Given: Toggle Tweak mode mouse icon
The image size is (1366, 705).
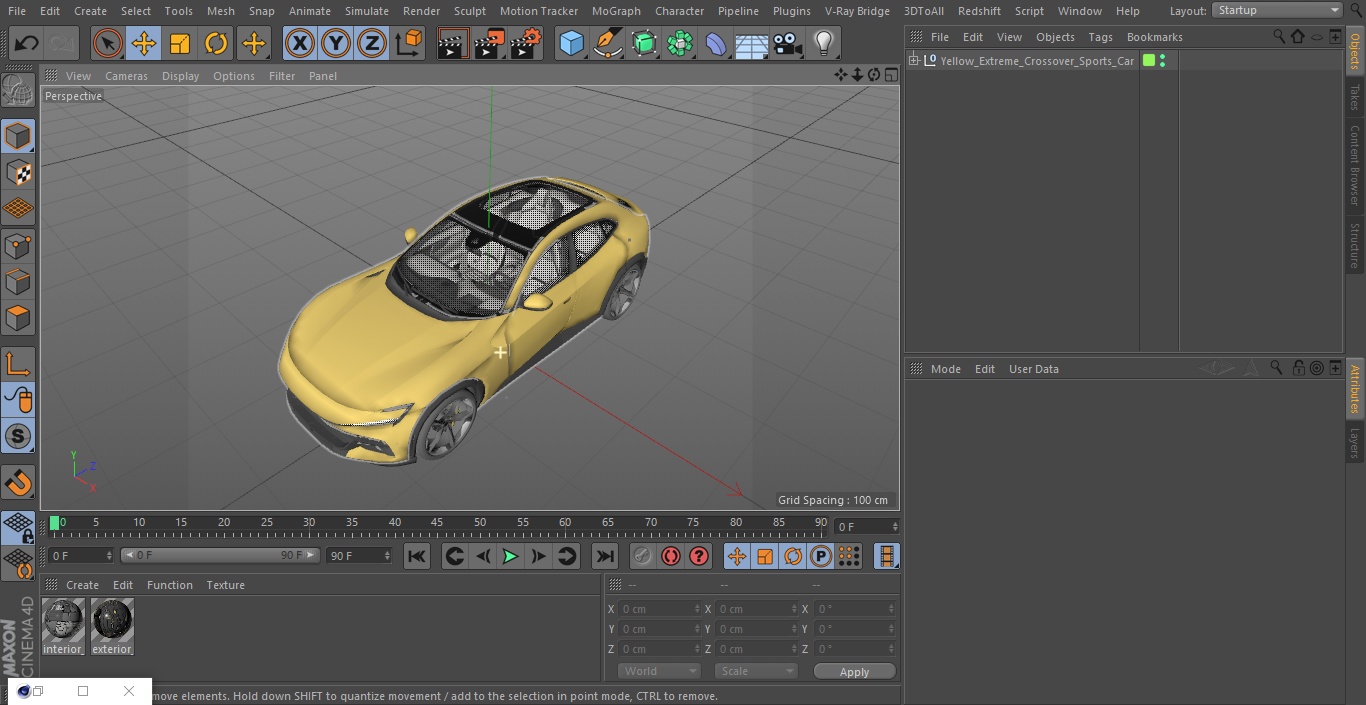Looking at the screenshot, I should [18, 400].
